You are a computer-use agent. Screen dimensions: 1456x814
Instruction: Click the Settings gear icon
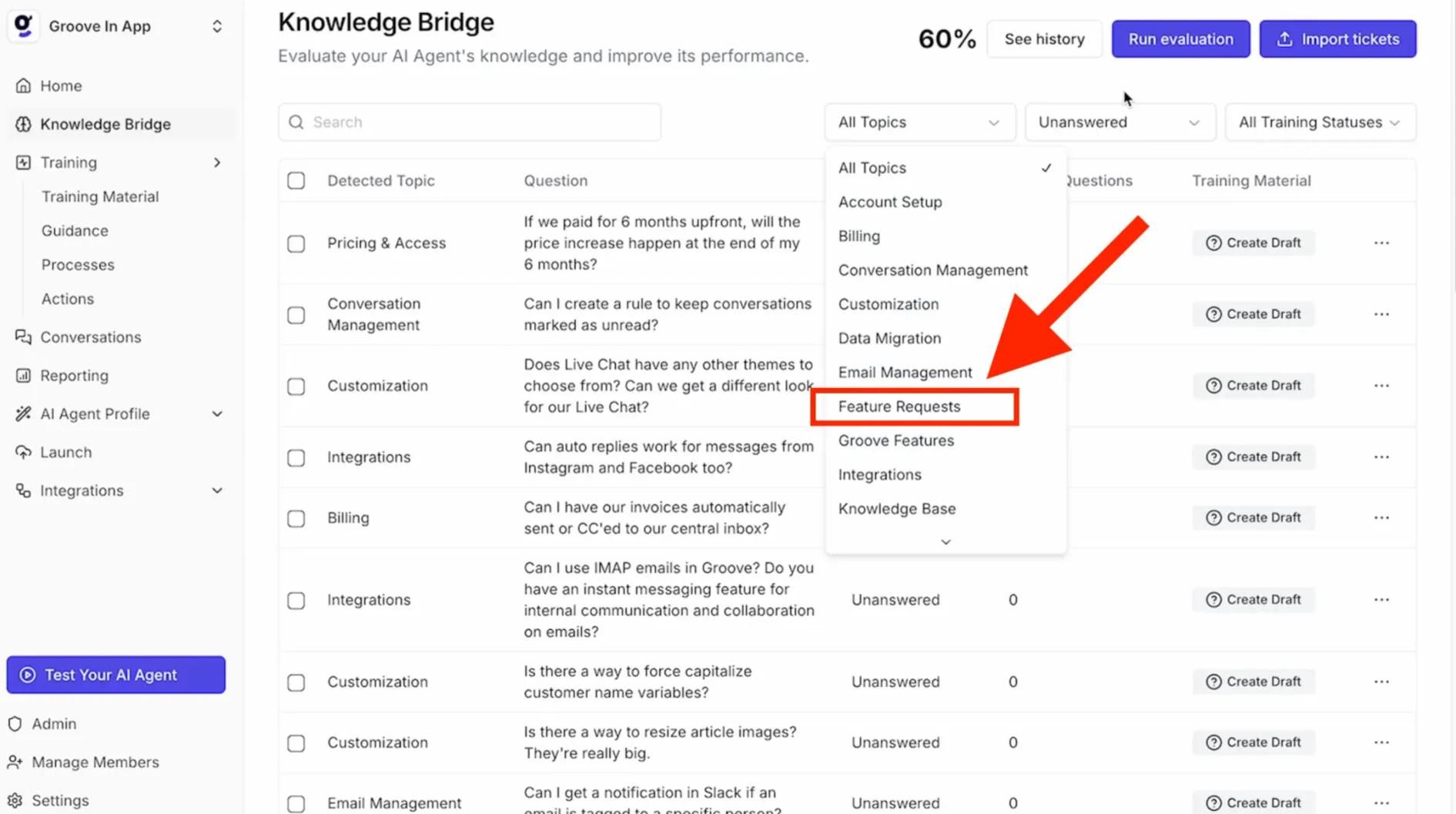coord(15,800)
